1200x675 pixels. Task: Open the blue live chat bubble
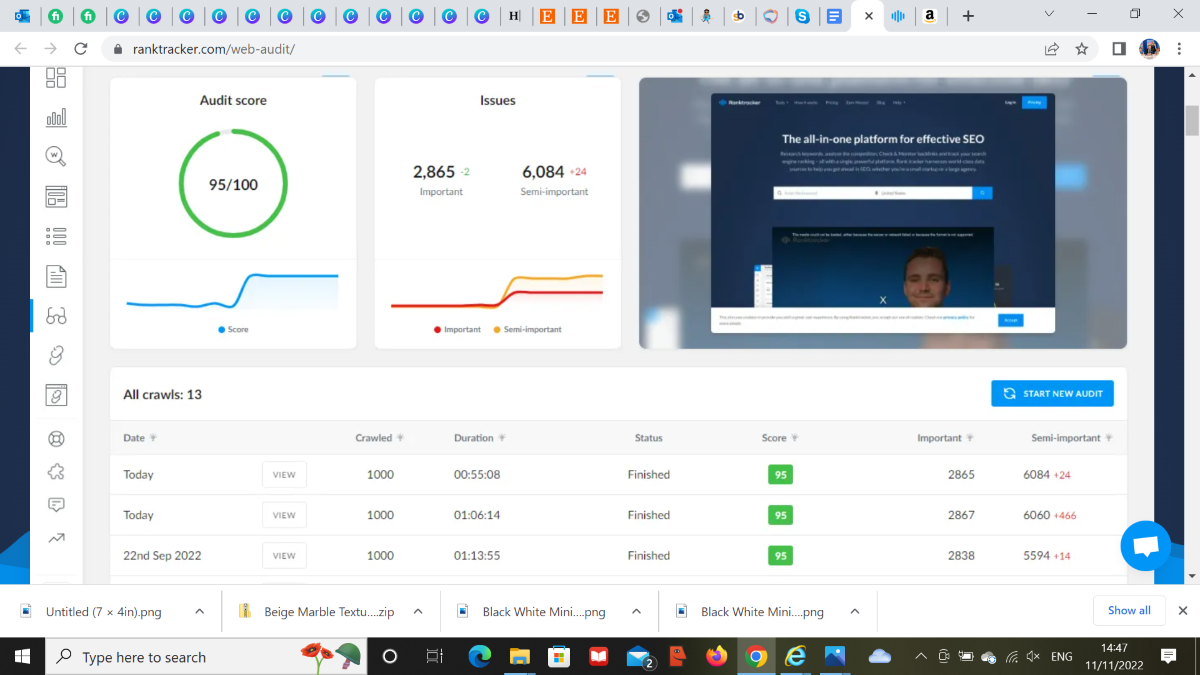(1146, 546)
